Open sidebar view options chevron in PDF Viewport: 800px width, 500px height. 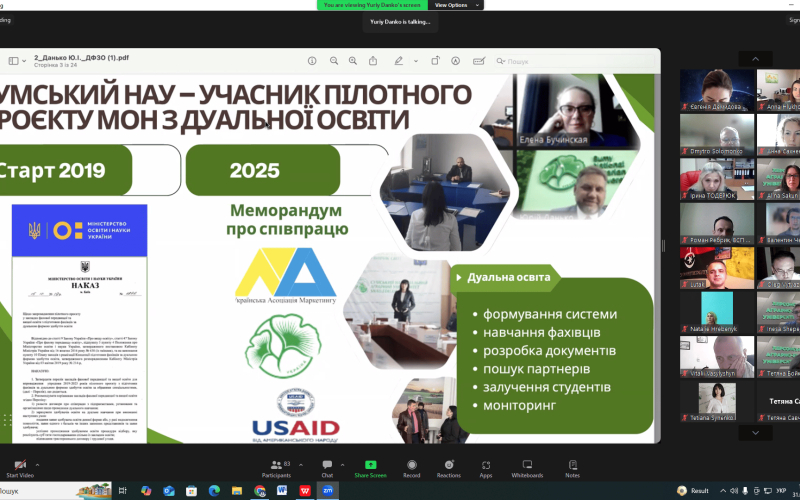point(24,61)
